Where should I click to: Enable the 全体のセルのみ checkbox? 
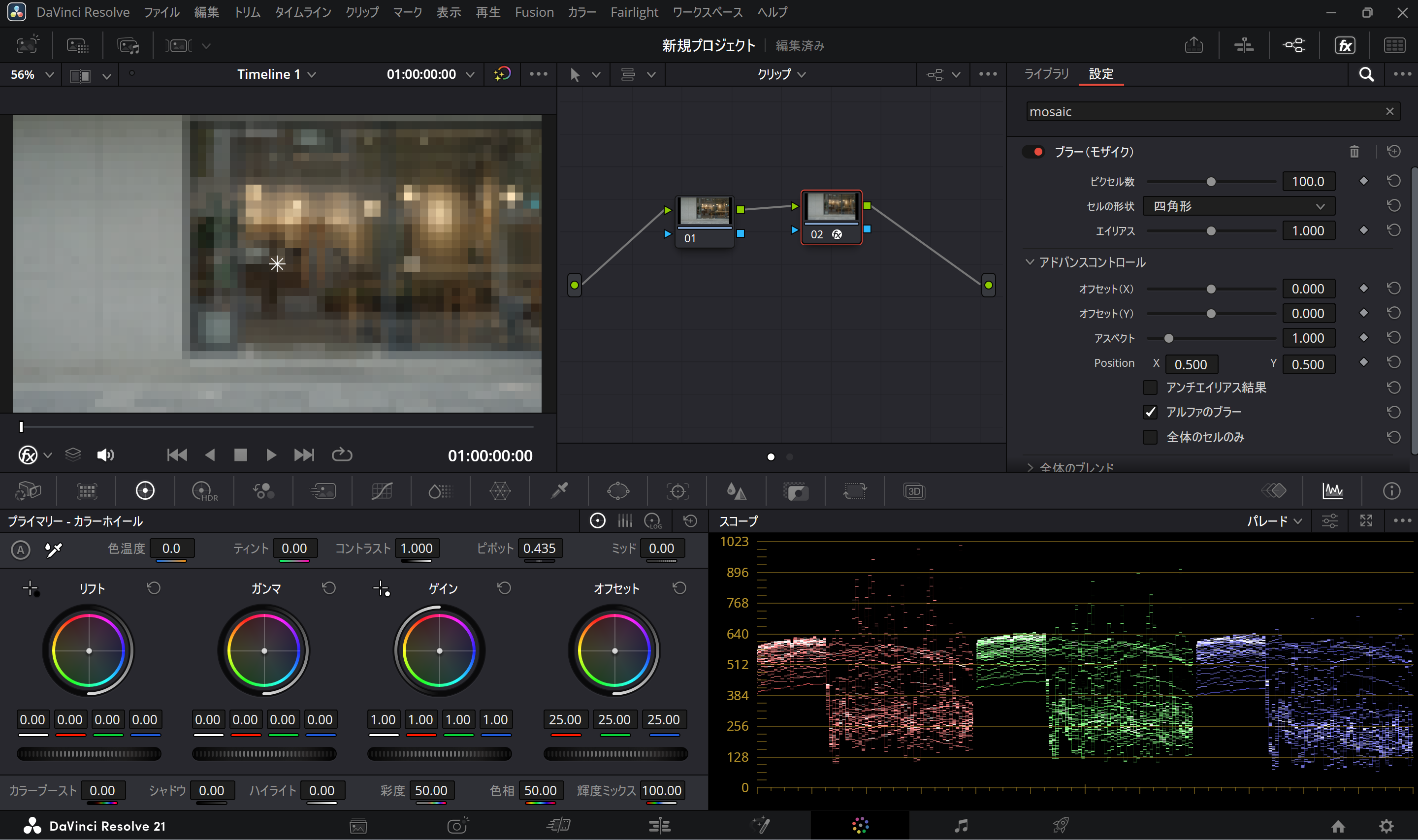coord(1150,437)
